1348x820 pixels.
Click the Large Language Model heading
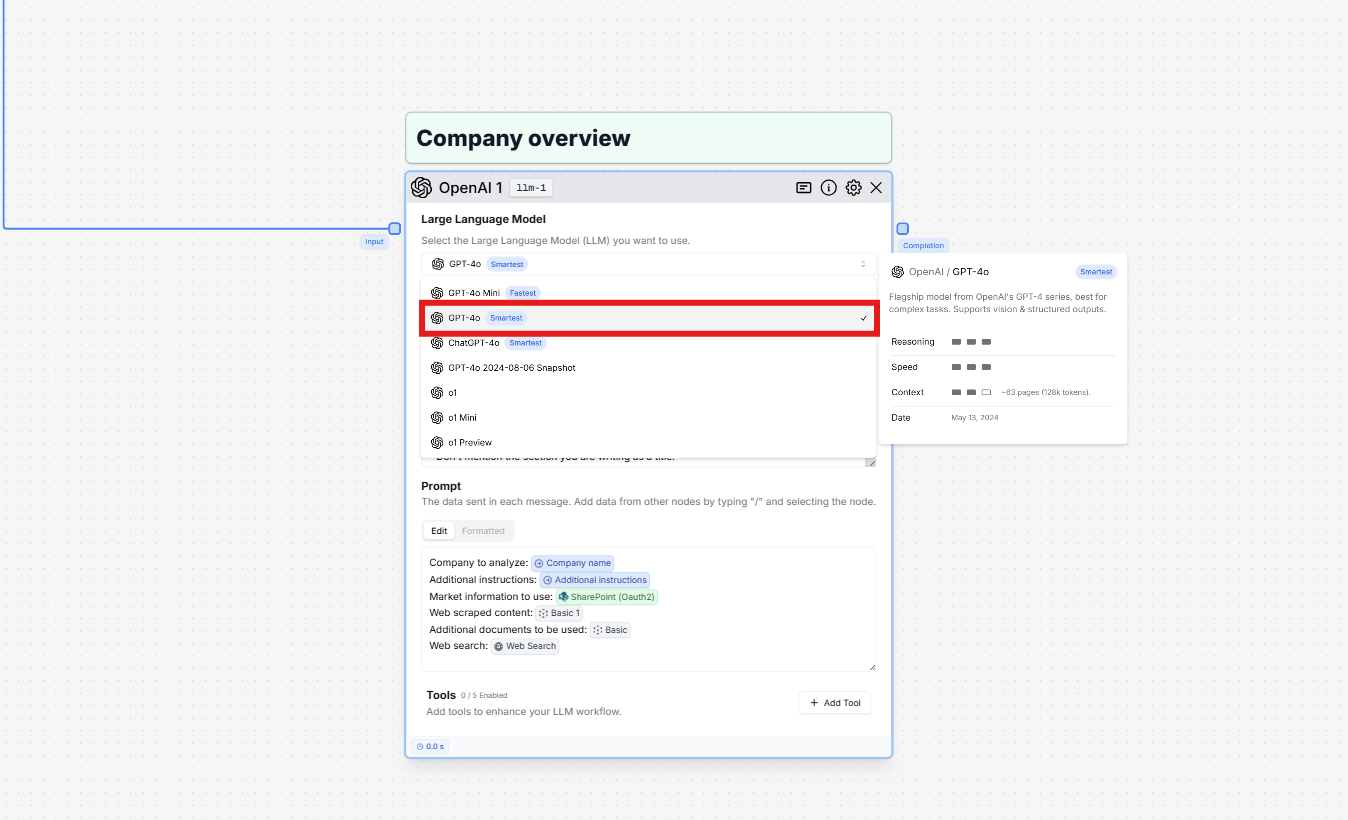483,219
